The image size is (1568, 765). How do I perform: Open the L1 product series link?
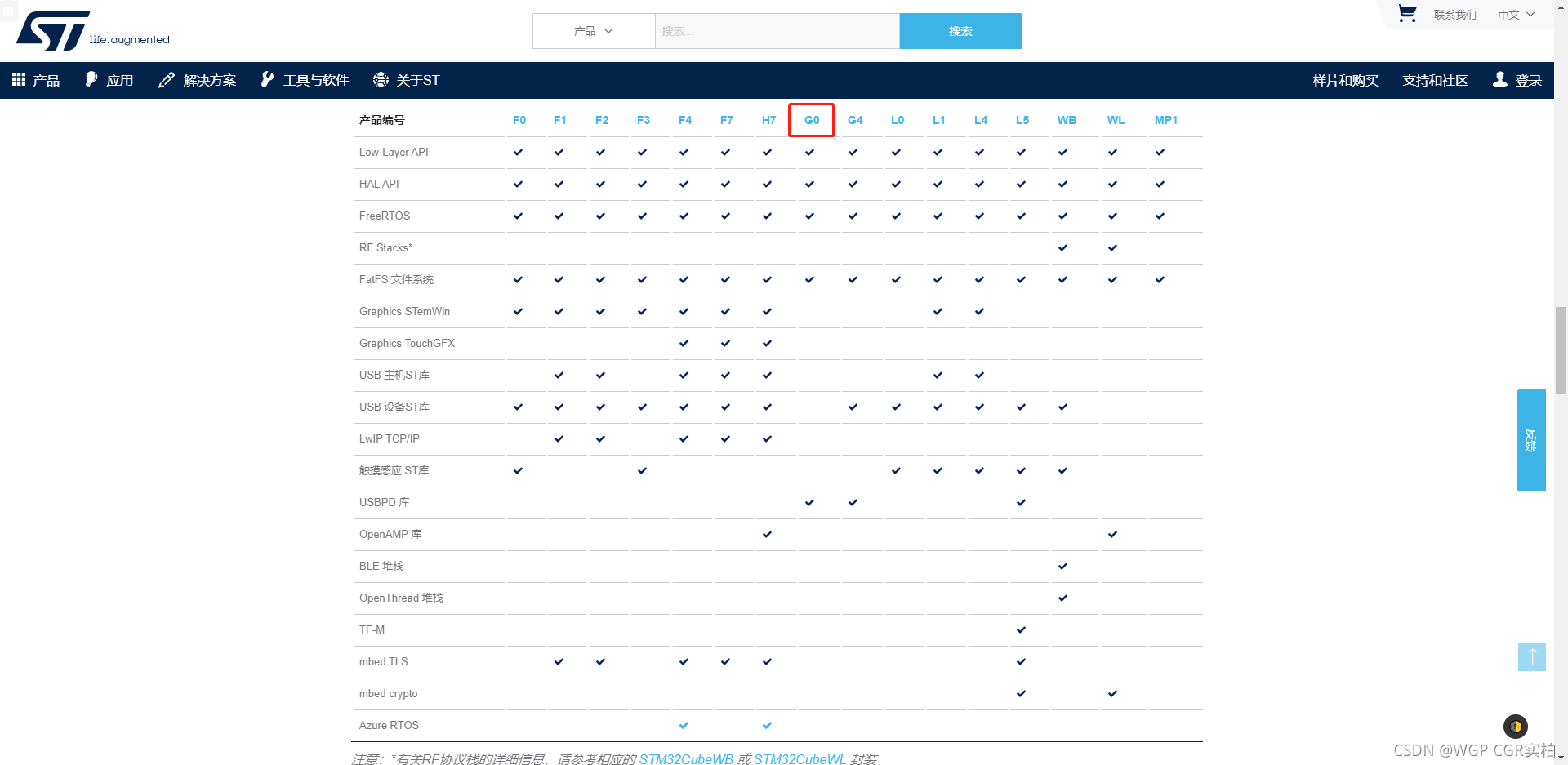[x=939, y=120]
